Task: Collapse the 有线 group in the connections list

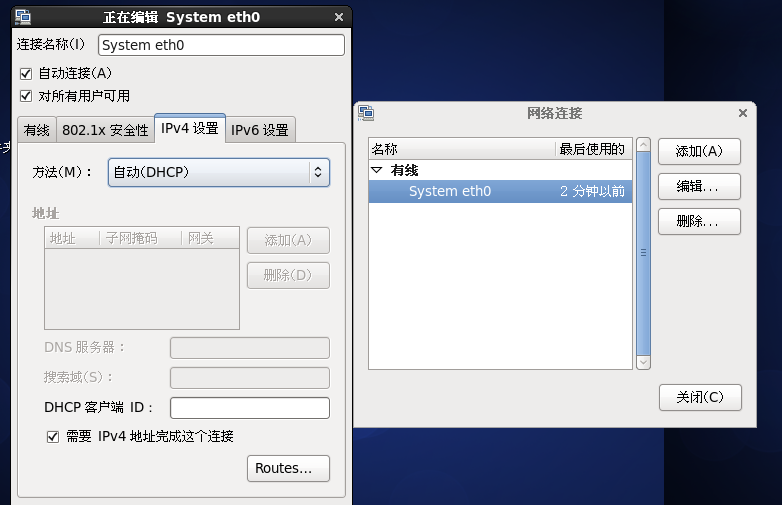Action: [377, 170]
